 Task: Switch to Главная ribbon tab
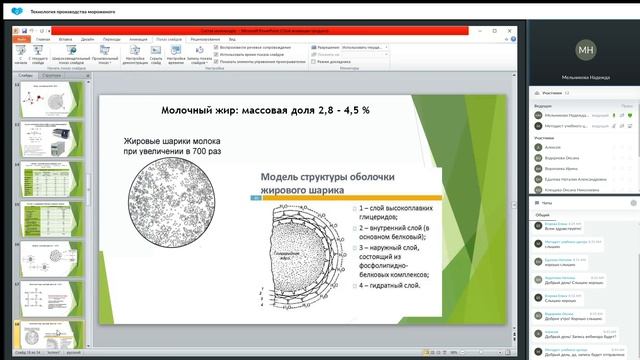tap(43, 39)
